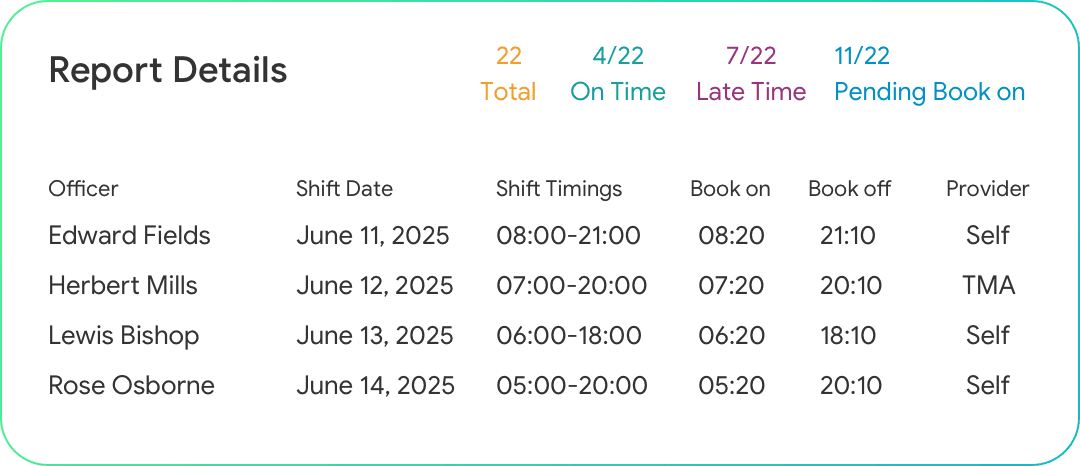Sort by Officer column header

pyautogui.click(x=83, y=189)
